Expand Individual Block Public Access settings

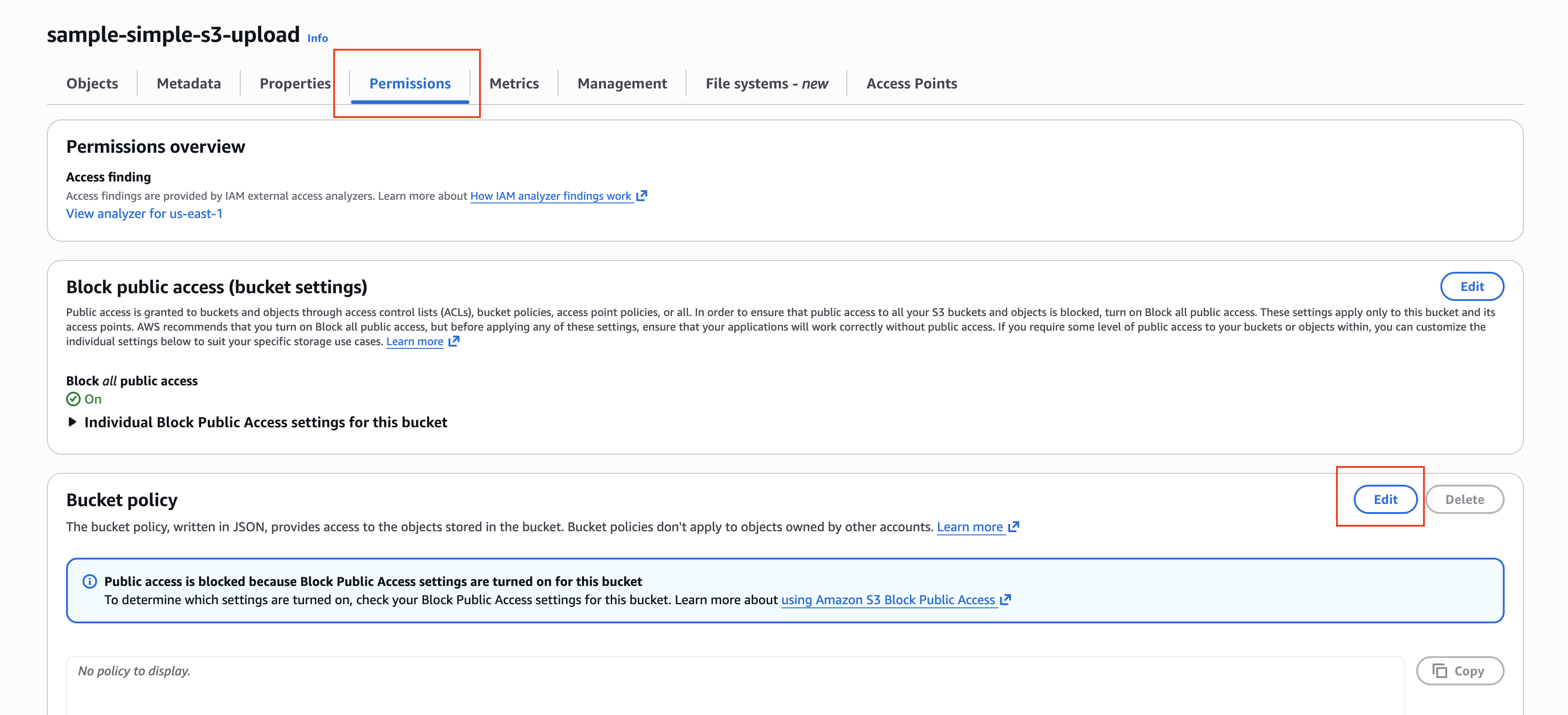point(257,422)
